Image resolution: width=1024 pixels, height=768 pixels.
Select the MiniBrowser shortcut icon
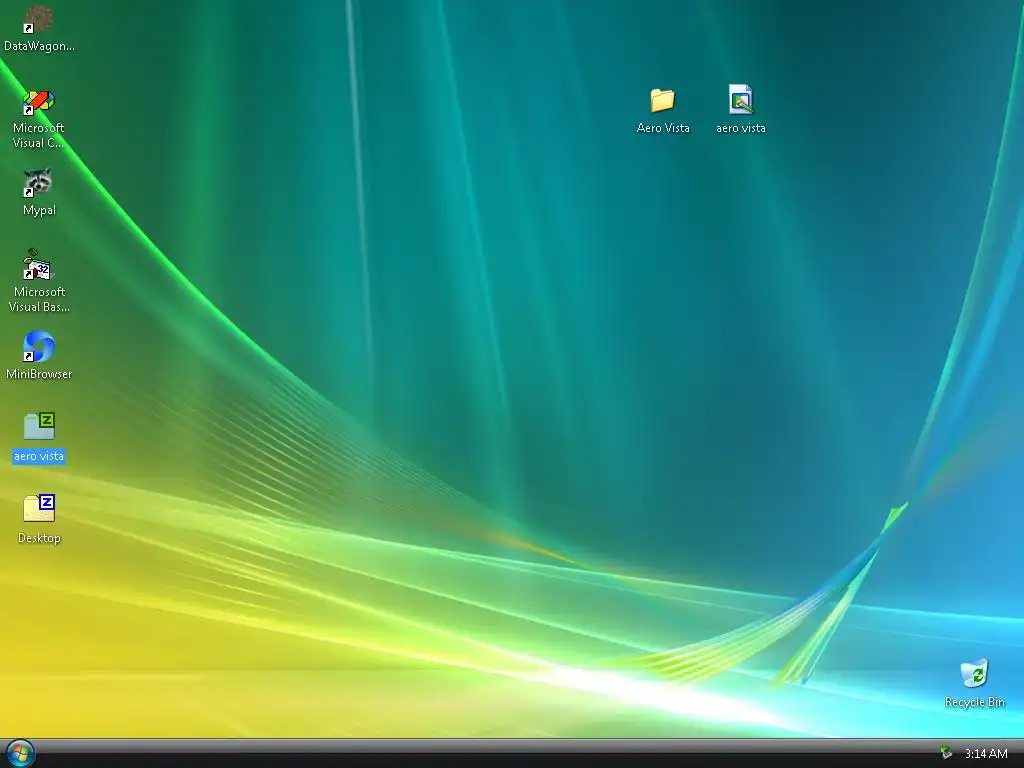(39, 347)
